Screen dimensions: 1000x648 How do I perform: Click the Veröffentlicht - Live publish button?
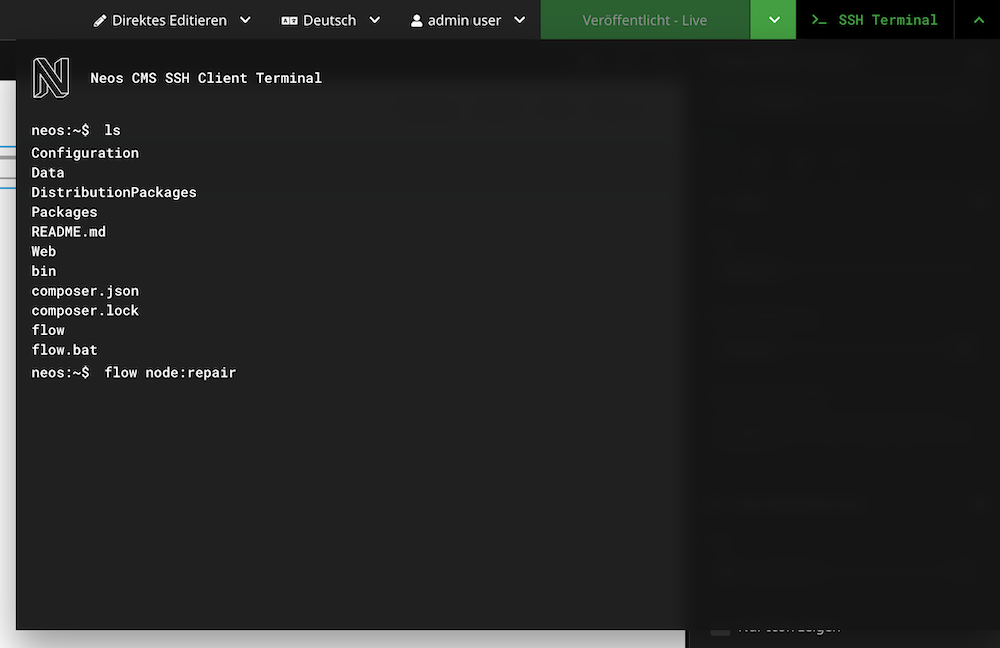click(645, 20)
